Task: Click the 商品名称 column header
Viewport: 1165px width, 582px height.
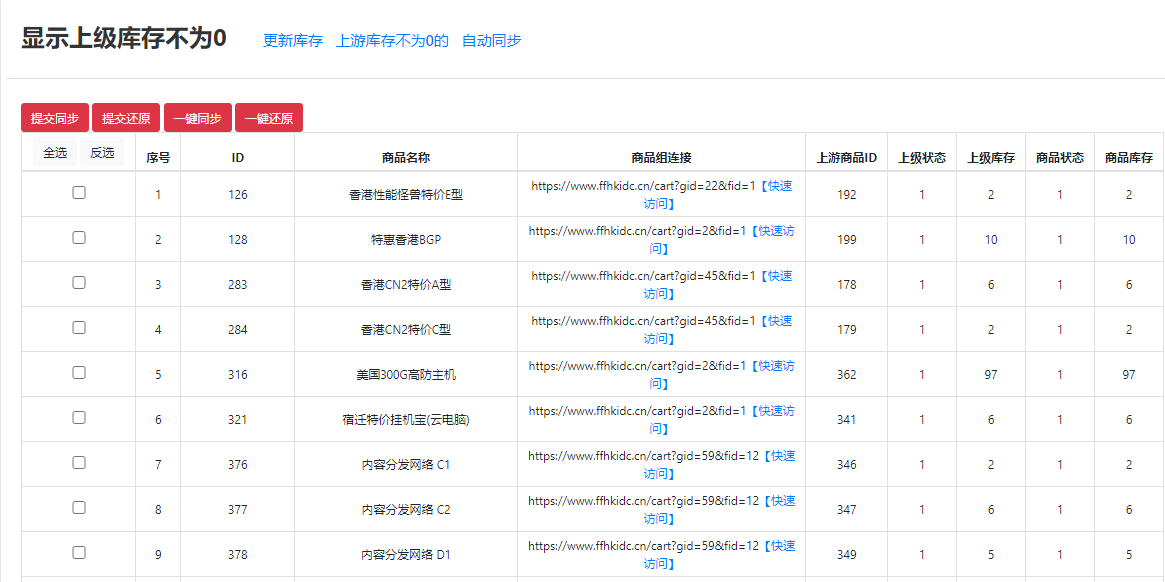Action: (406, 158)
